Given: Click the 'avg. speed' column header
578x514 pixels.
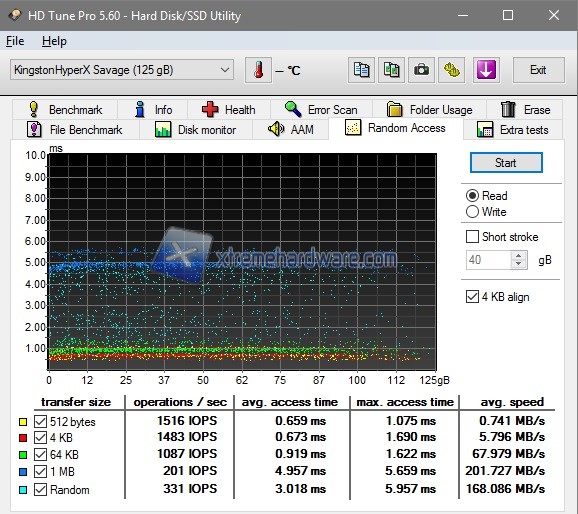Looking at the screenshot, I should pos(512,402).
